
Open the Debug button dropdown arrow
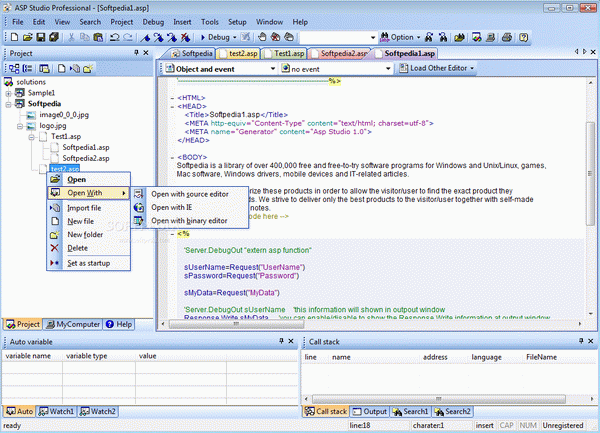click(235, 37)
